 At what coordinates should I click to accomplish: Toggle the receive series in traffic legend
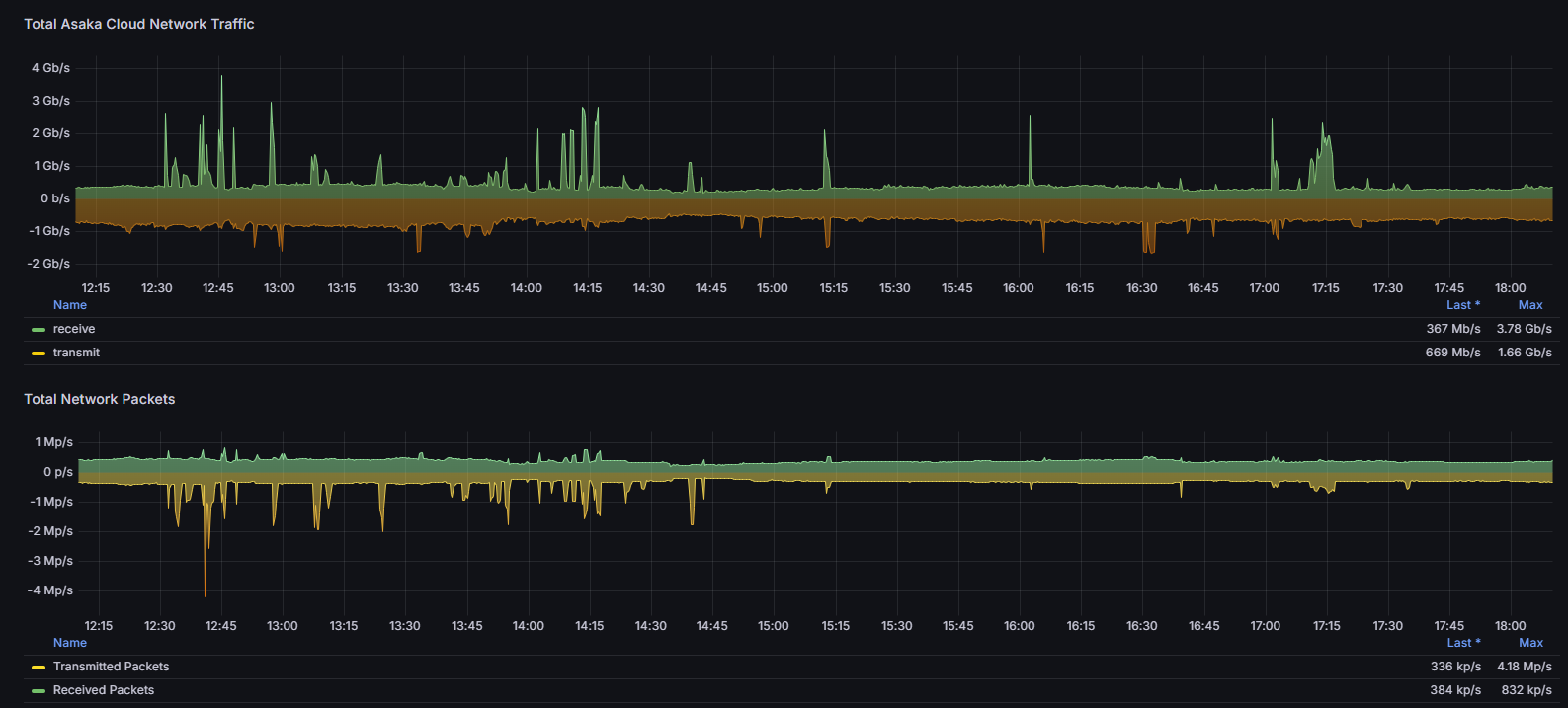coord(74,329)
